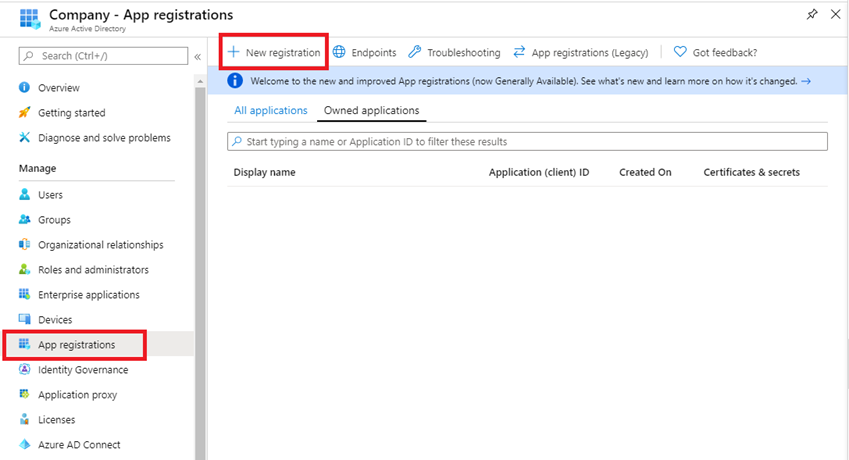This screenshot has width=849, height=460.
Task: Sort by Created On column
Action: click(x=645, y=172)
